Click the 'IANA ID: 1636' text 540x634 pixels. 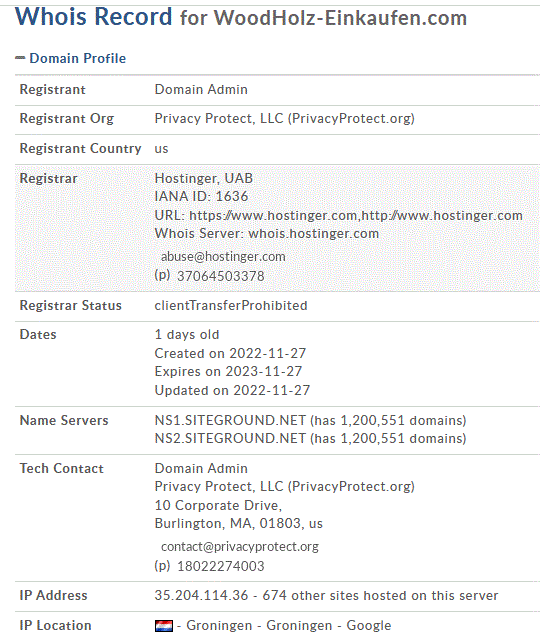pyautogui.click(x=201, y=197)
